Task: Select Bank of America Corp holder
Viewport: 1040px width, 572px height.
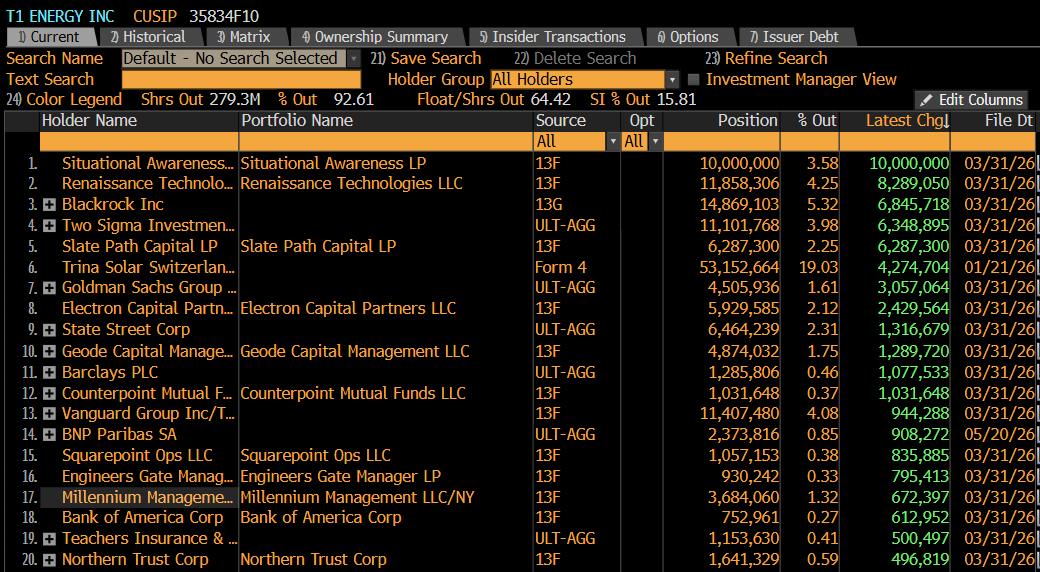Action: click(143, 518)
